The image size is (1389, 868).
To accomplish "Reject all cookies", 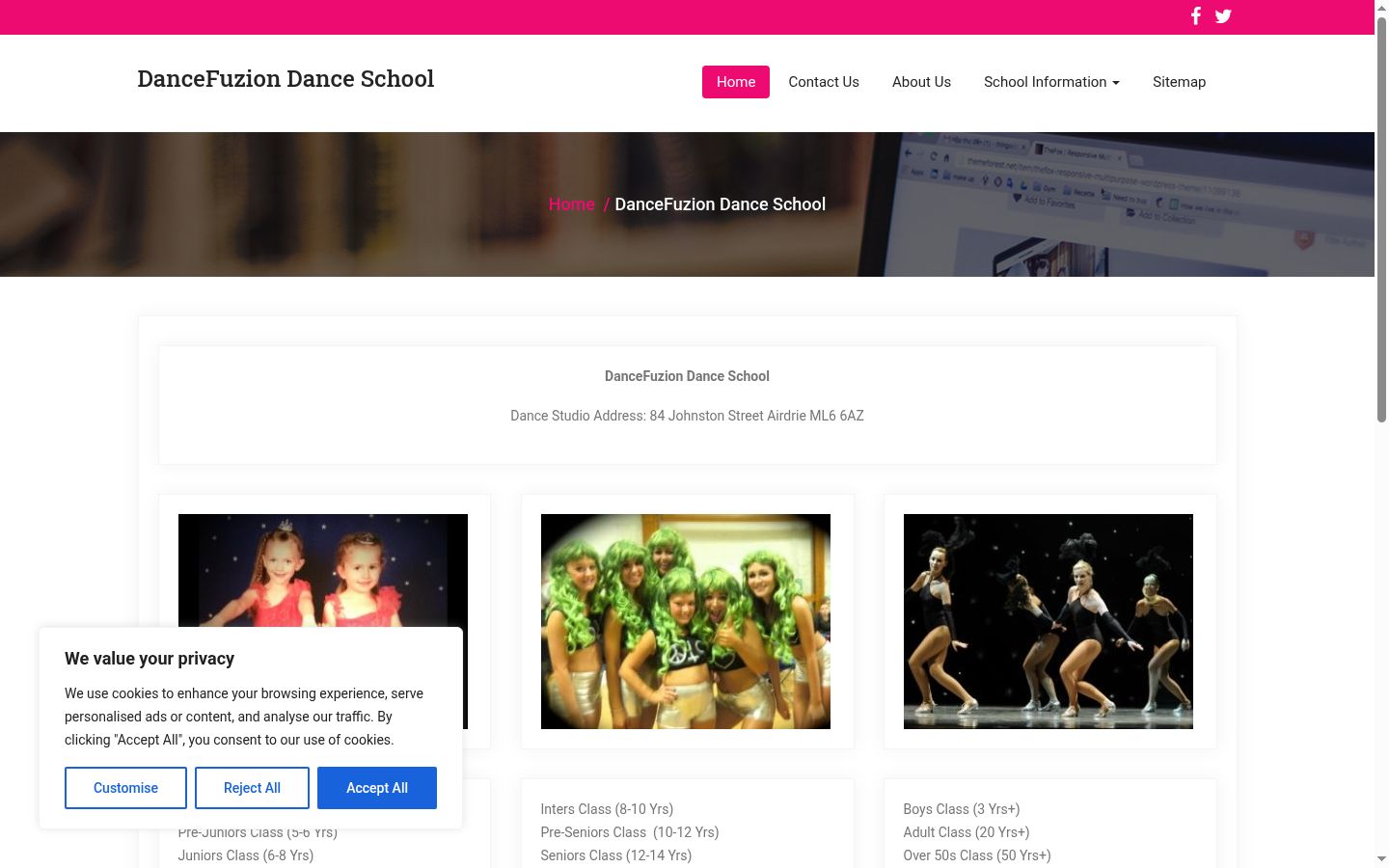I will pos(252,788).
